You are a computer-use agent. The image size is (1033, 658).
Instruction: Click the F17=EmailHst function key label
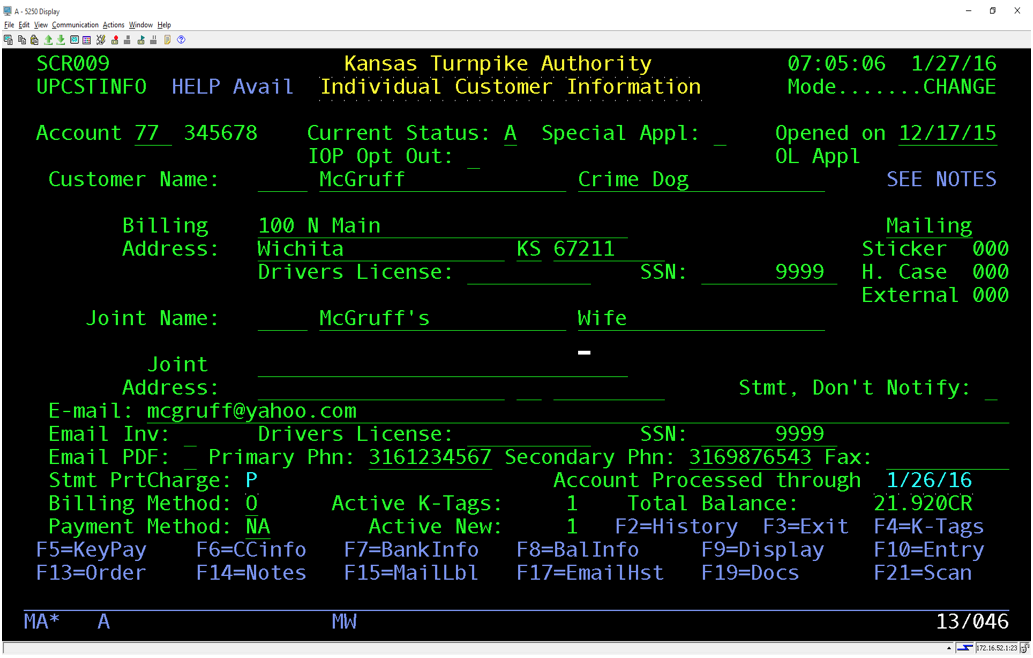[x=590, y=572]
